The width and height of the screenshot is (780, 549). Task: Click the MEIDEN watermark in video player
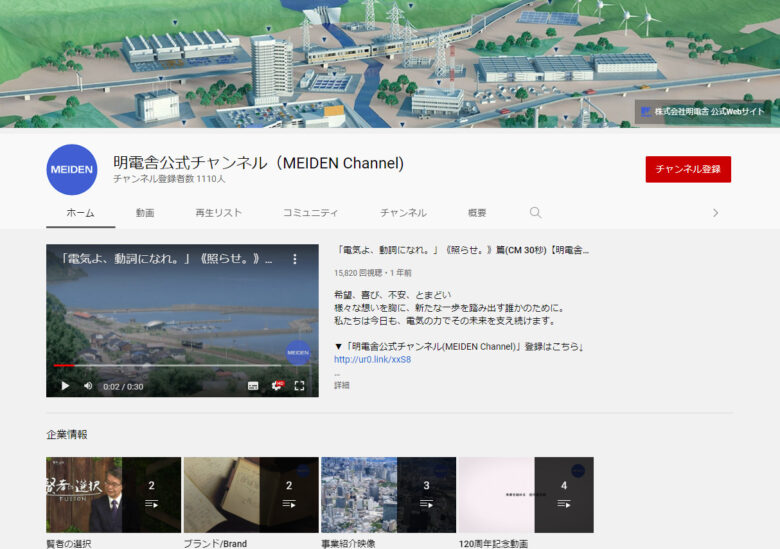(298, 353)
